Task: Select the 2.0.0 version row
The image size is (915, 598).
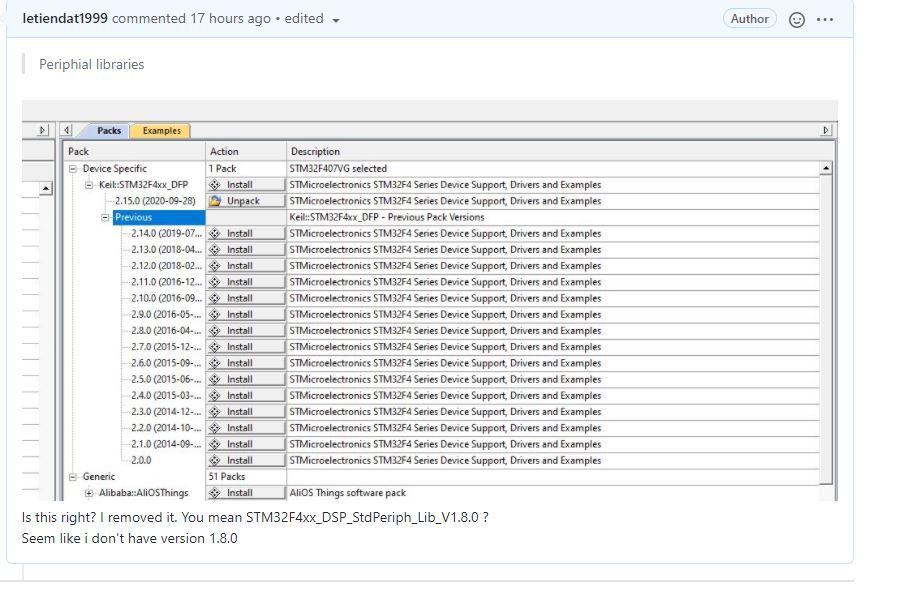Action: click(x=141, y=460)
